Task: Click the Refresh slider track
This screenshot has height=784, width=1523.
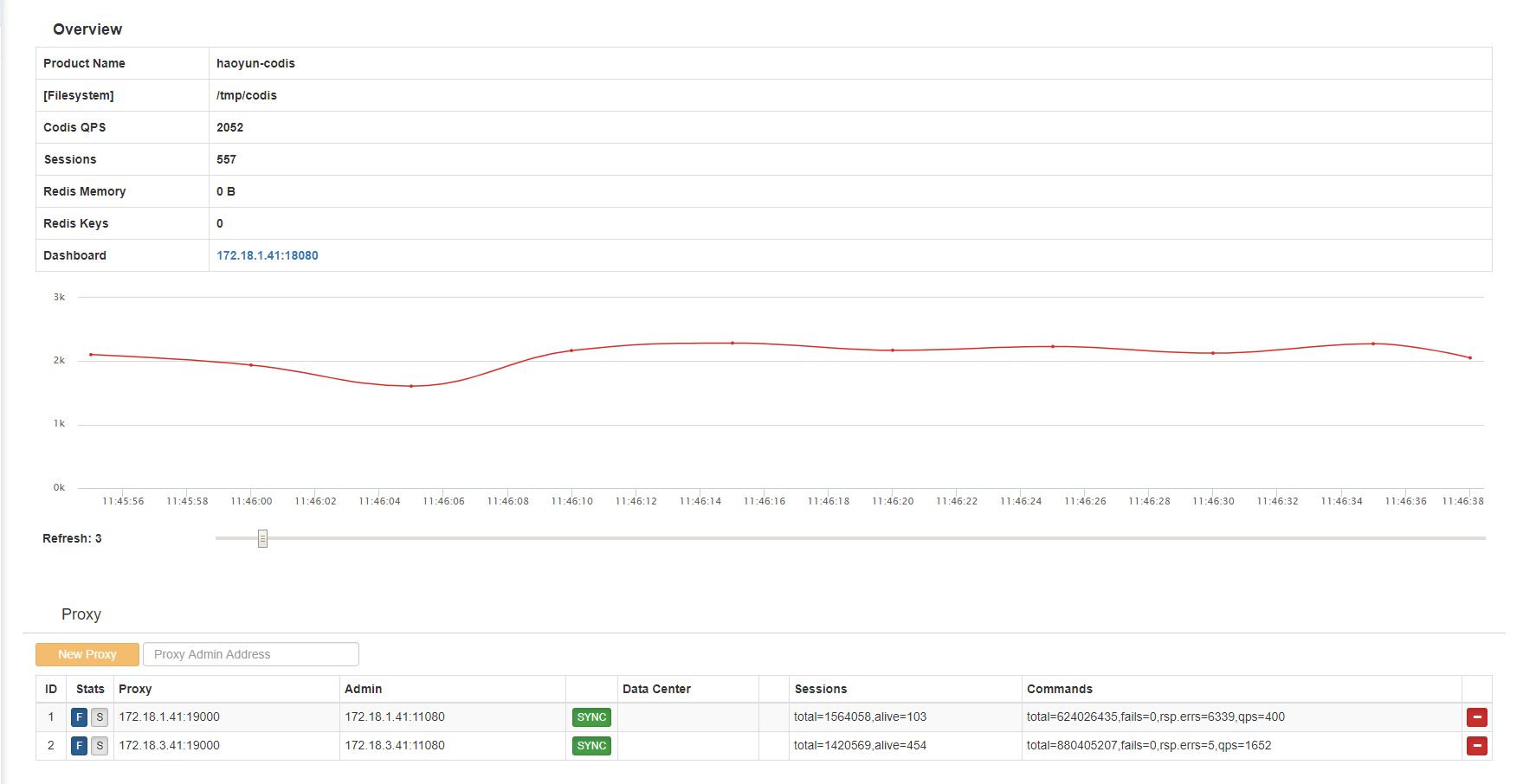Action: click(850, 538)
